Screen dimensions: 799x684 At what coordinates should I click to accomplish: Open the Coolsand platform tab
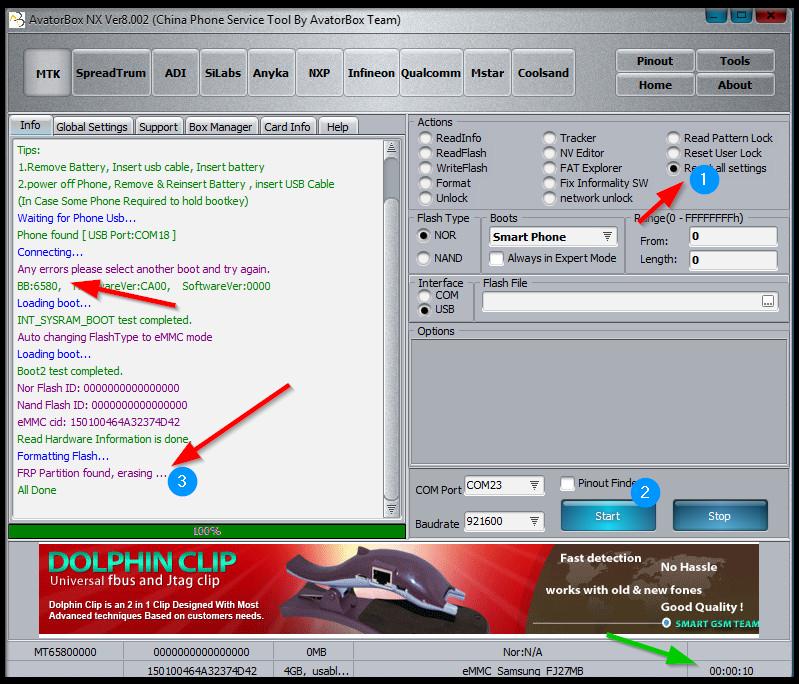[x=543, y=73]
